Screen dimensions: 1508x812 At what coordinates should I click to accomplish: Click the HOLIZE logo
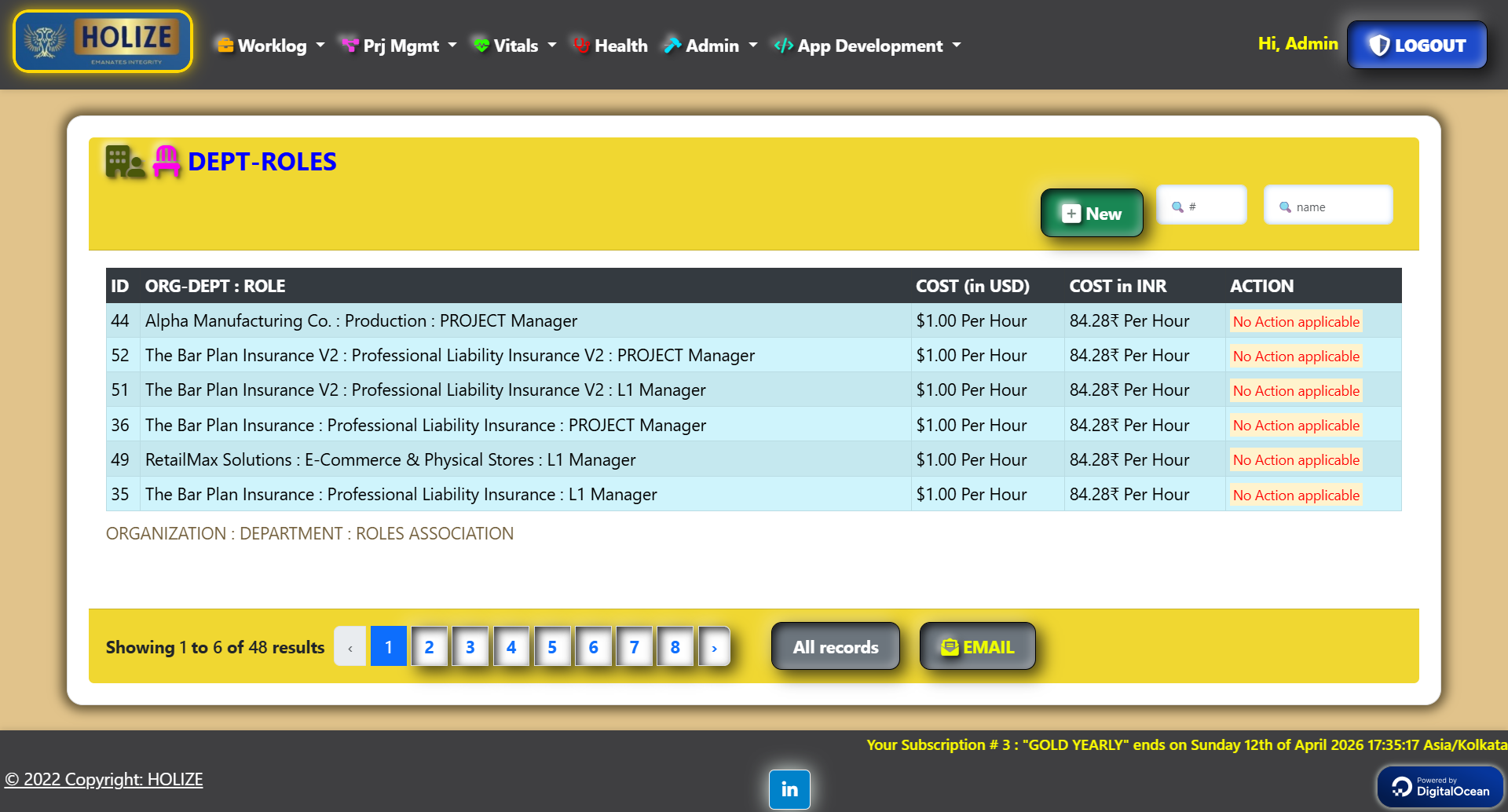103,42
